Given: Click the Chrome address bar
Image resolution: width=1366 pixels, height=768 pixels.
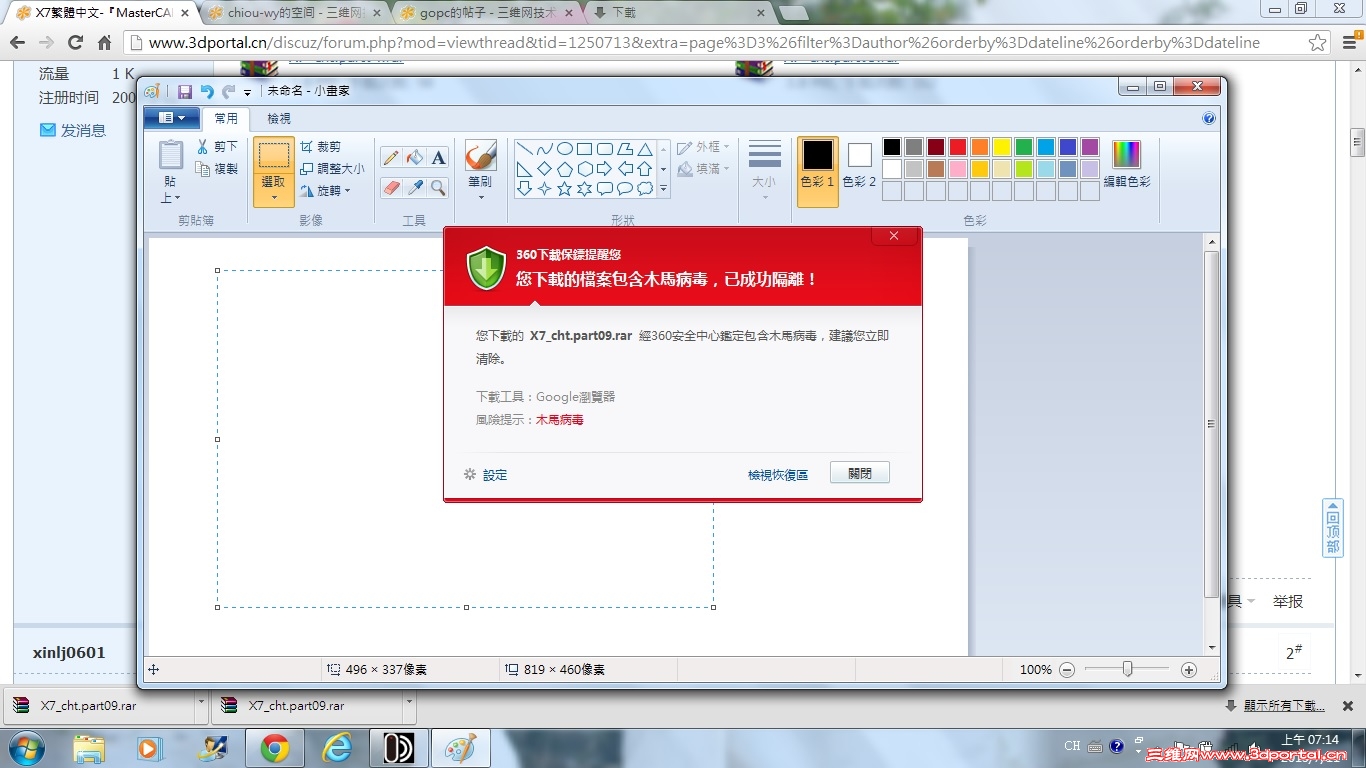Looking at the screenshot, I should (x=714, y=43).
